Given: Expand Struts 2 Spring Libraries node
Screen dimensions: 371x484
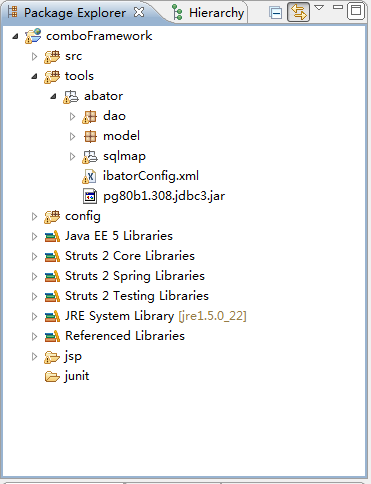Looking at the screenshot, I should coord(34,276).
